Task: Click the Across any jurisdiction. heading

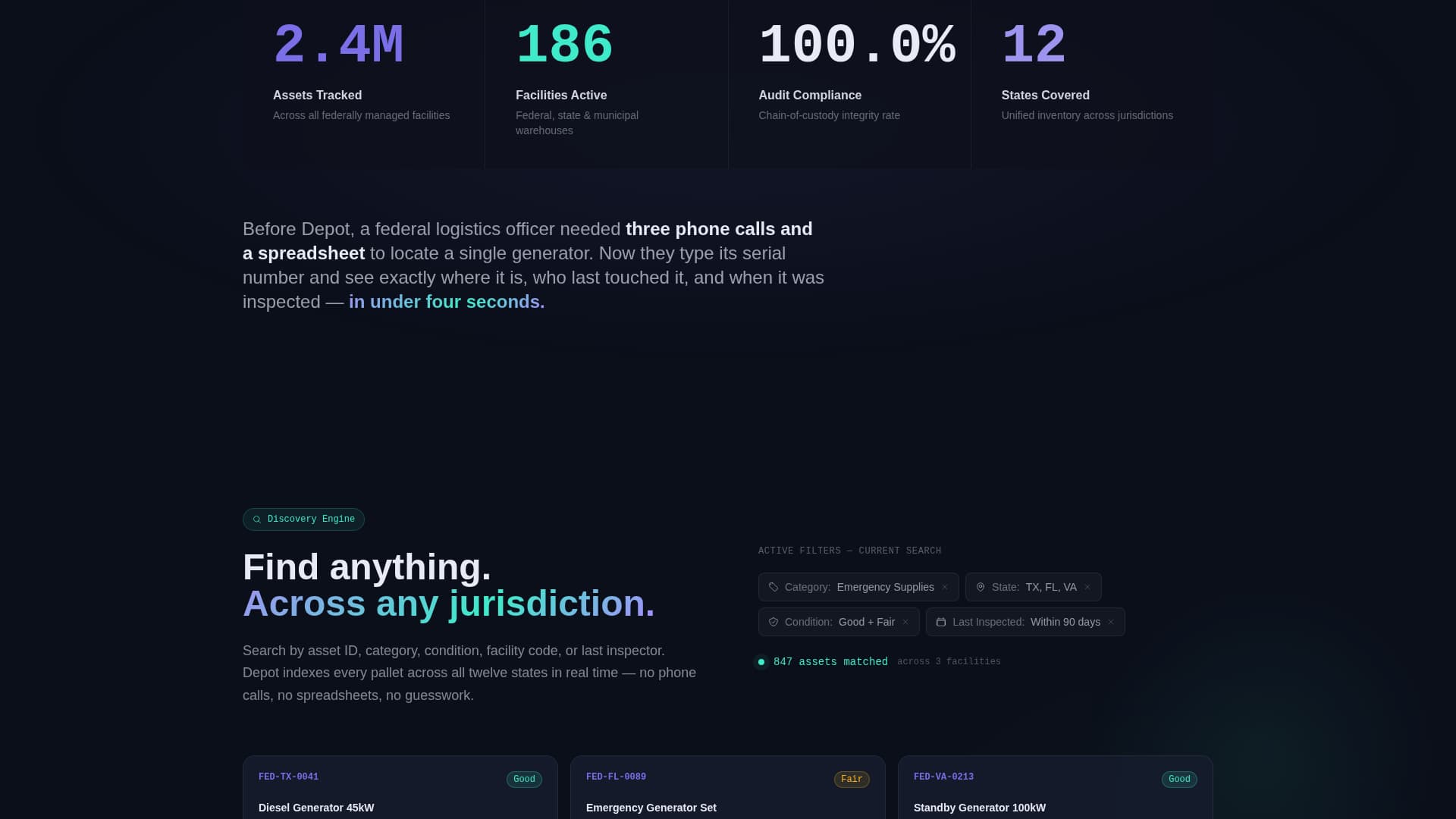Action: (449, 604)
